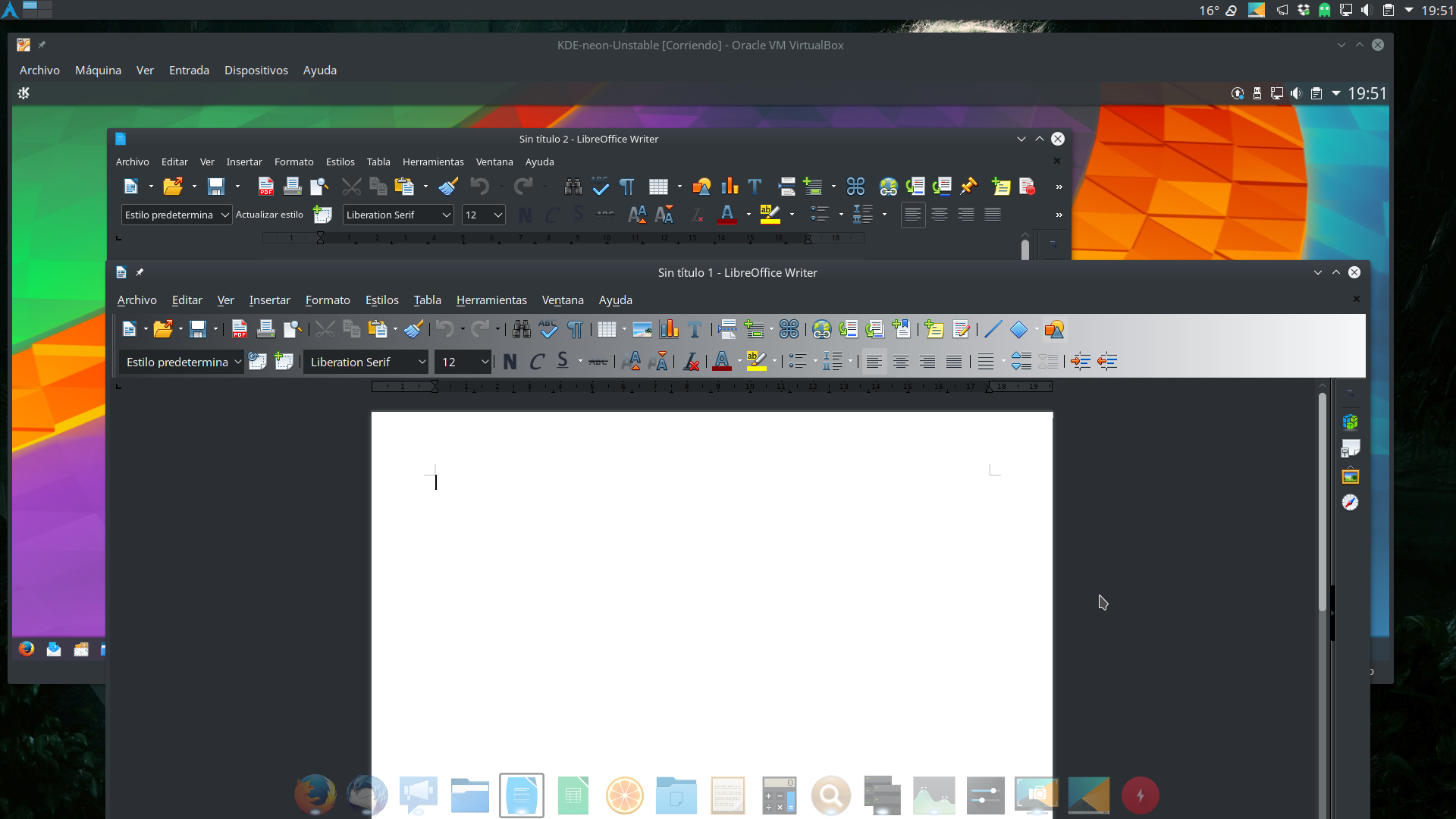Open Liberation Serif font dropdown in Sin título 1
Image resolution: width=1456 pixels, height=819 pixels.
click(422, 362)
